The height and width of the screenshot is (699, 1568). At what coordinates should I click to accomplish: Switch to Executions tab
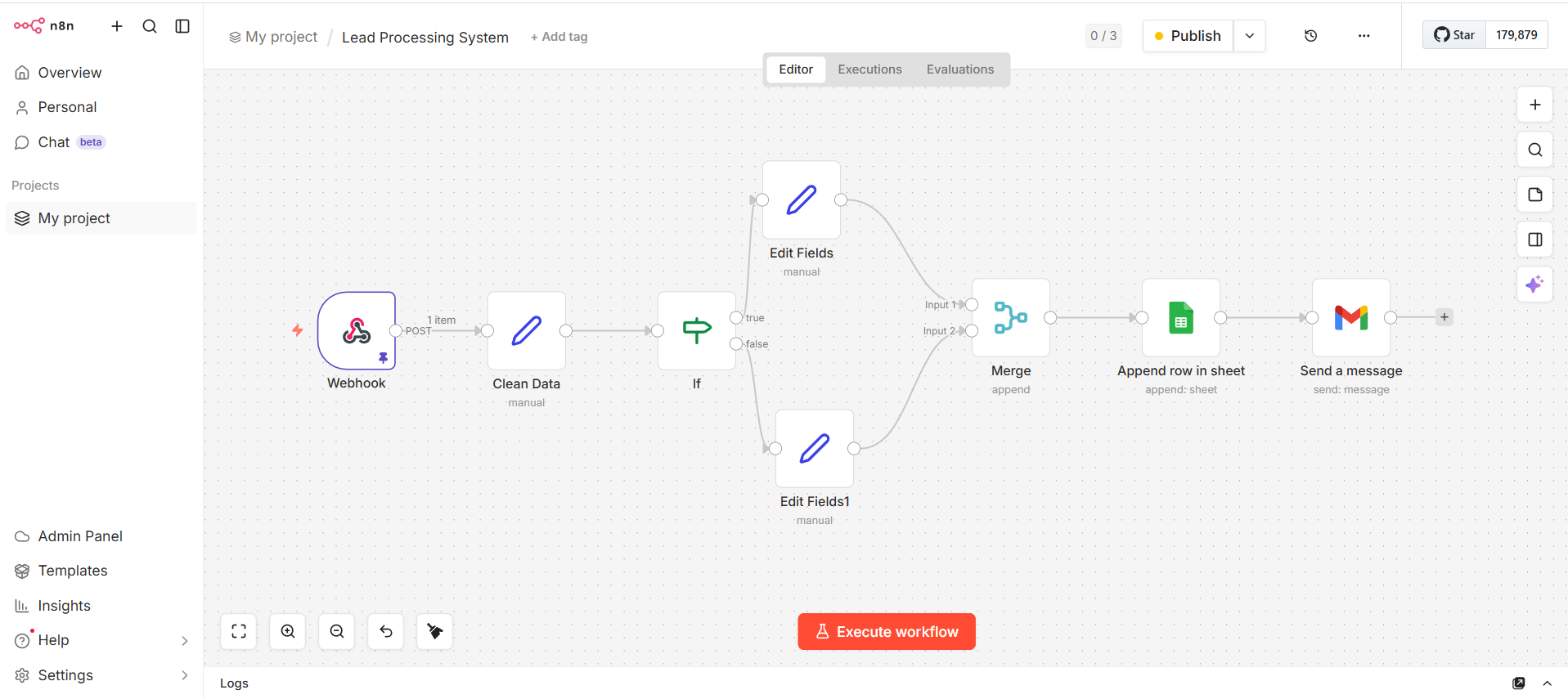point(869,69)
